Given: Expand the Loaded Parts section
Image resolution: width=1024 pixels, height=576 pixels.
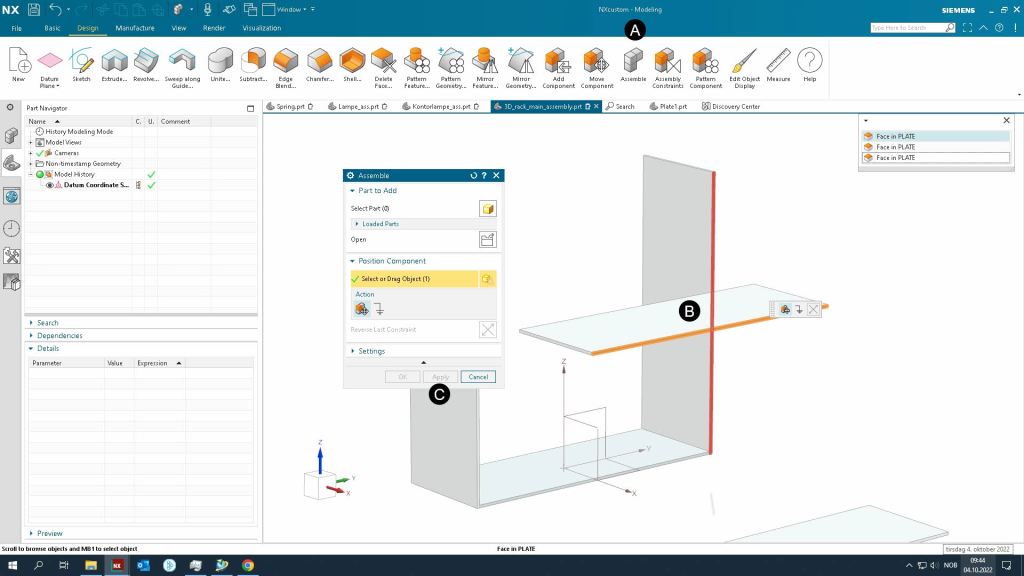Looking at the screenshot, I should tap(380, 224).
